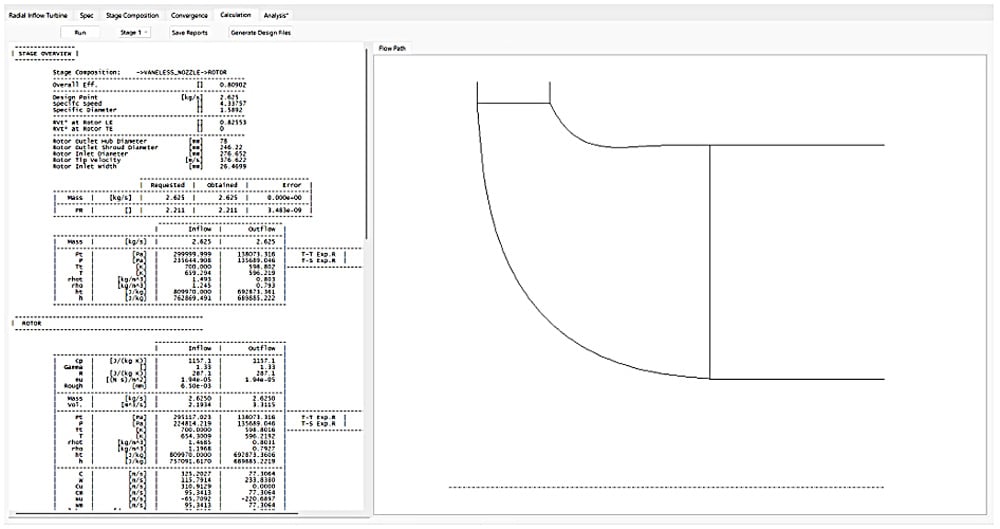Click the Run button

80,33
